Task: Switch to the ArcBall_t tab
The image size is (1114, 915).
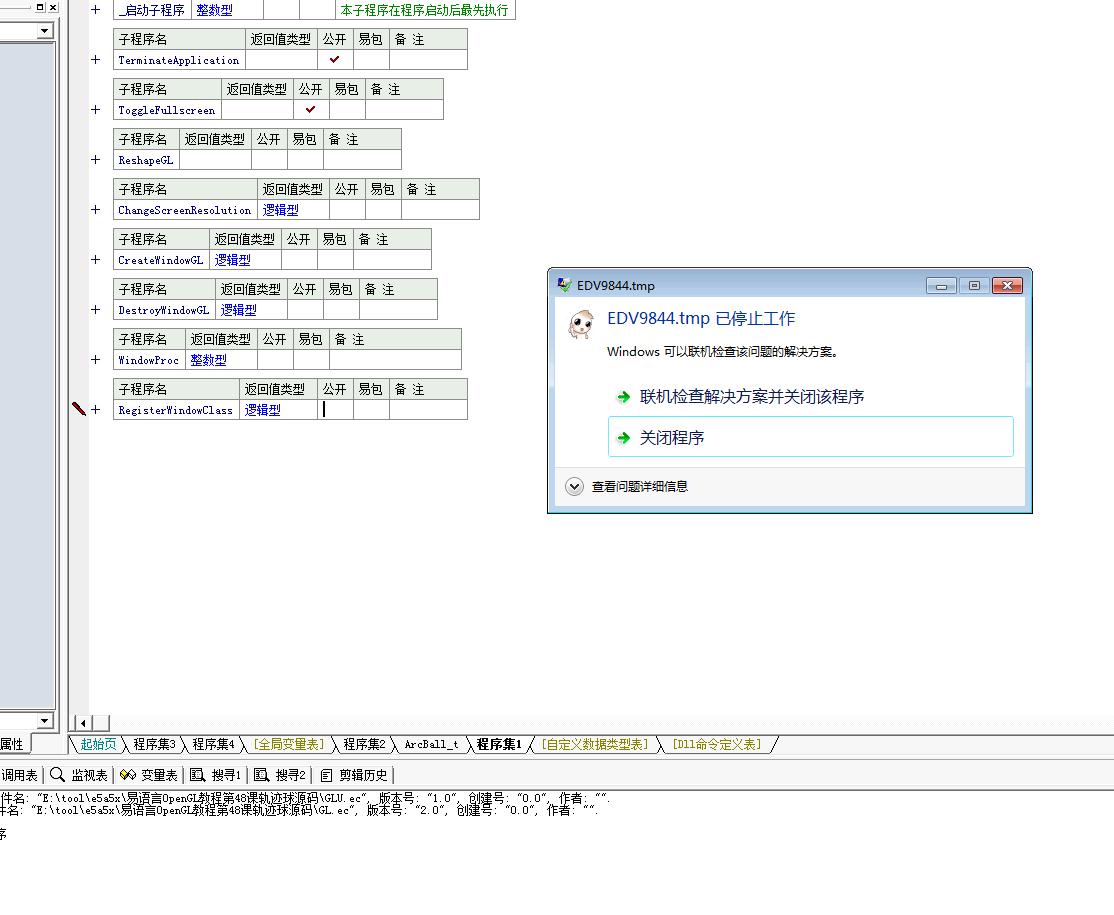Action: point(431,744)
